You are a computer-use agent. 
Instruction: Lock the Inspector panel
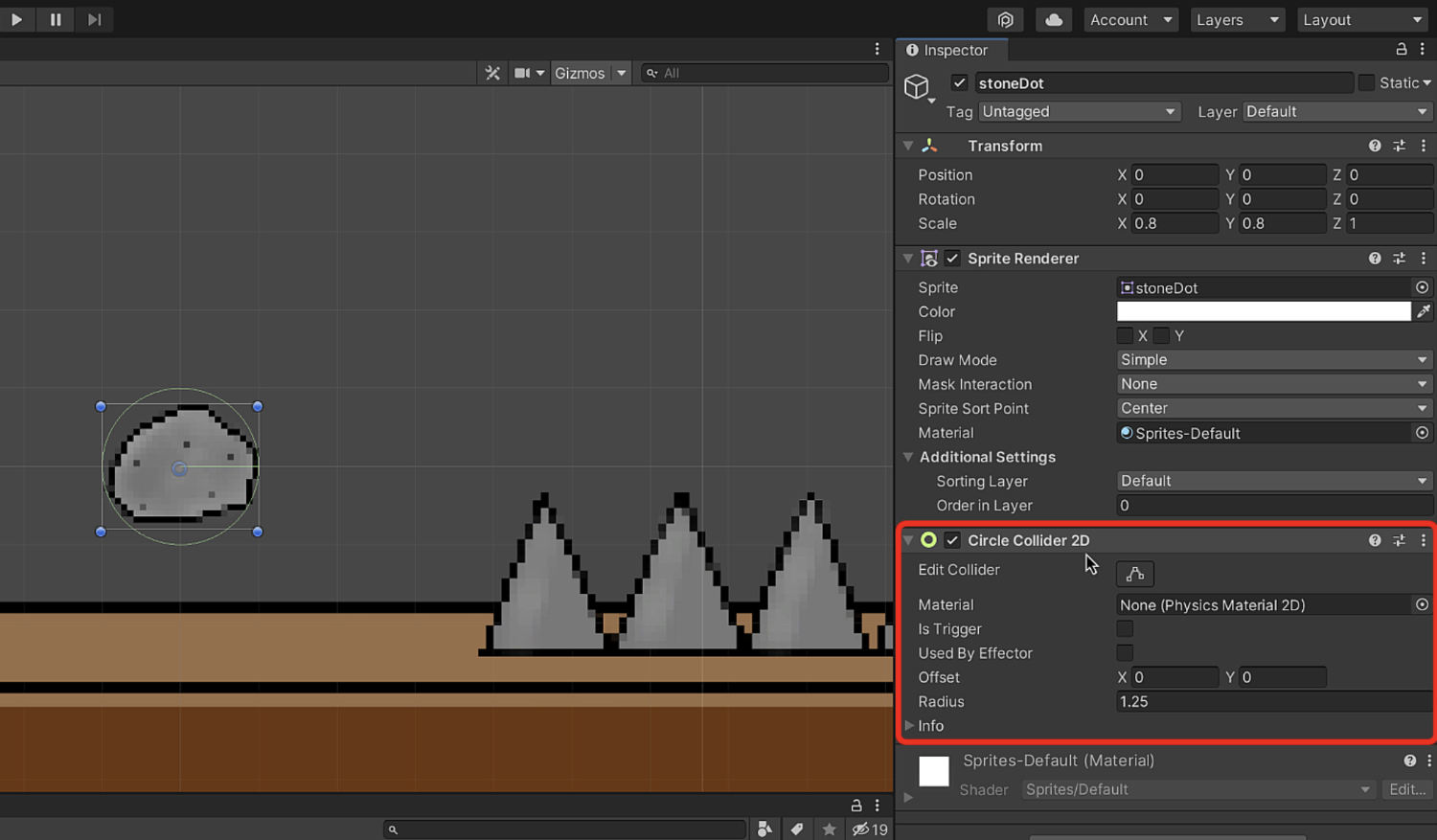[1402, 49]
